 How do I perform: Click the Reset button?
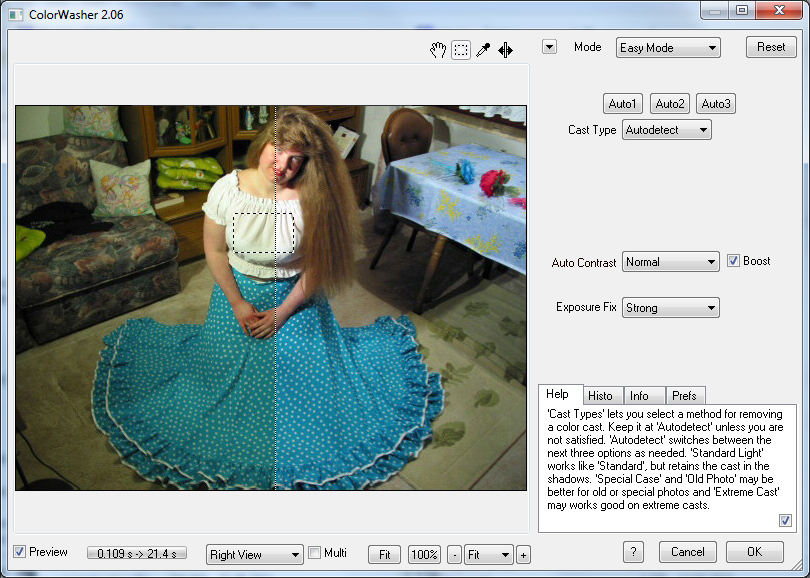pyautogui.click(x=771, y=47)
